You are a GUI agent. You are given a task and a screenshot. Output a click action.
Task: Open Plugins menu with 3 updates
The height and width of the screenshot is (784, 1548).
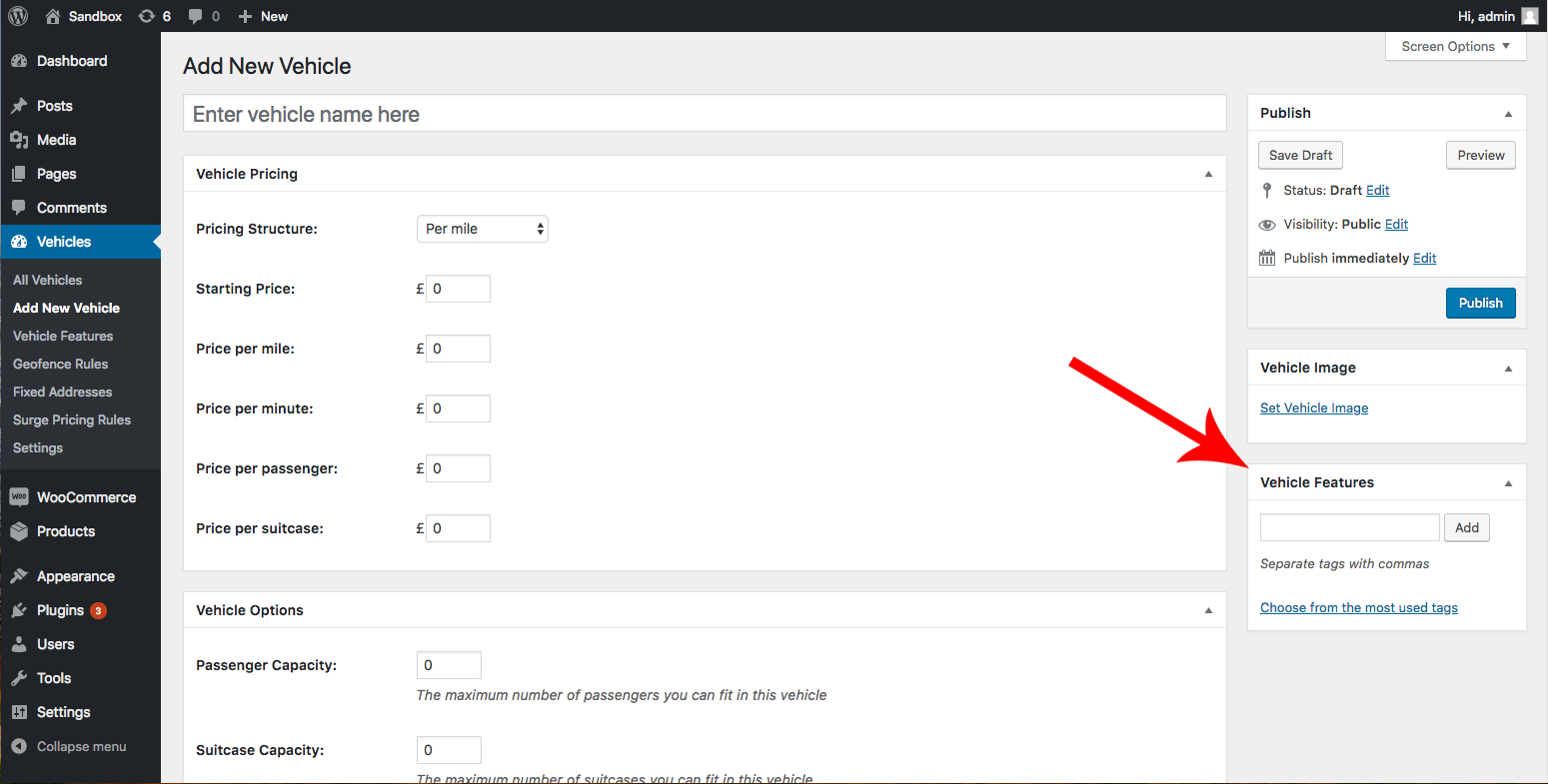click(60, 610)
